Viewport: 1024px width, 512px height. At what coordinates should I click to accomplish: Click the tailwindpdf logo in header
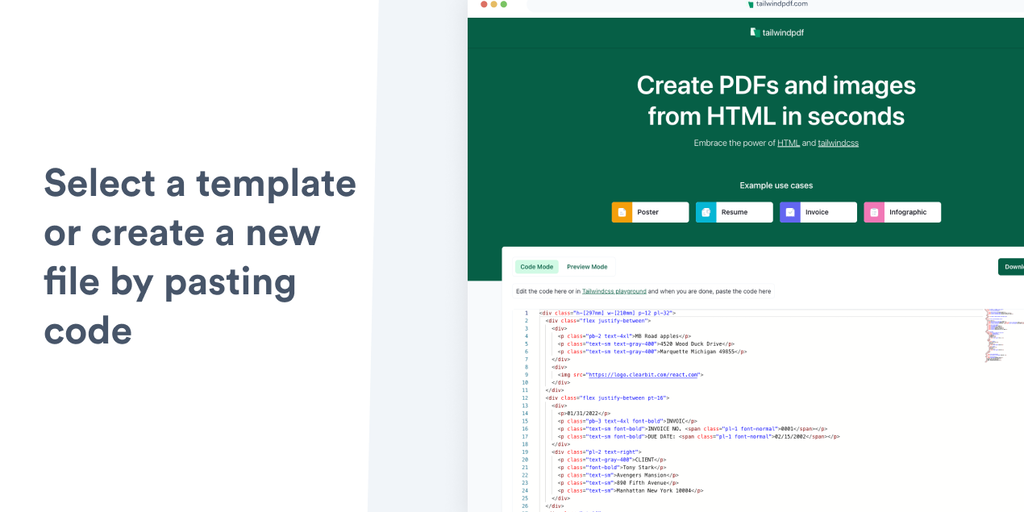coord(777,32)
